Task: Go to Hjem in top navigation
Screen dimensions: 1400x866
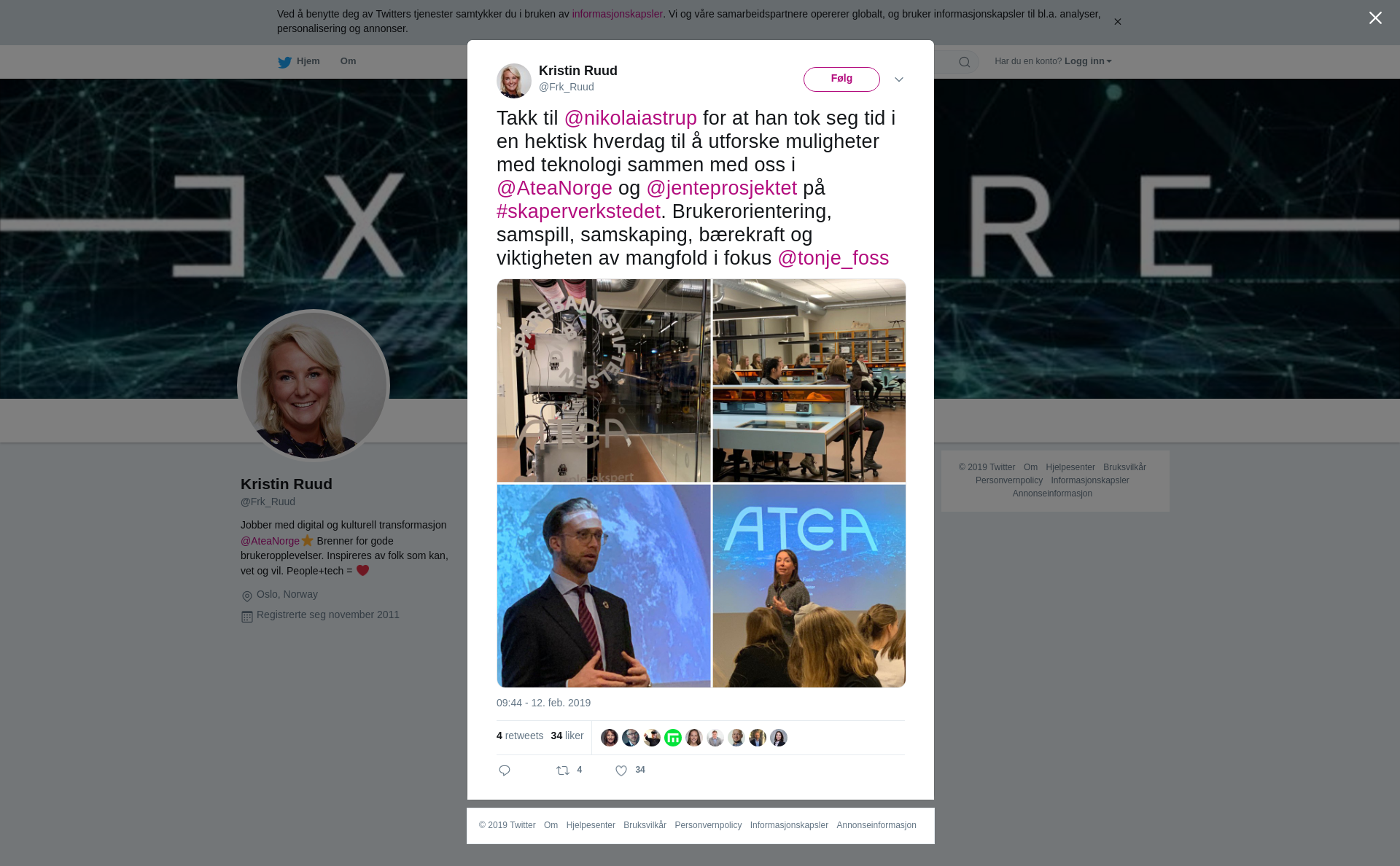Action: 308,61
